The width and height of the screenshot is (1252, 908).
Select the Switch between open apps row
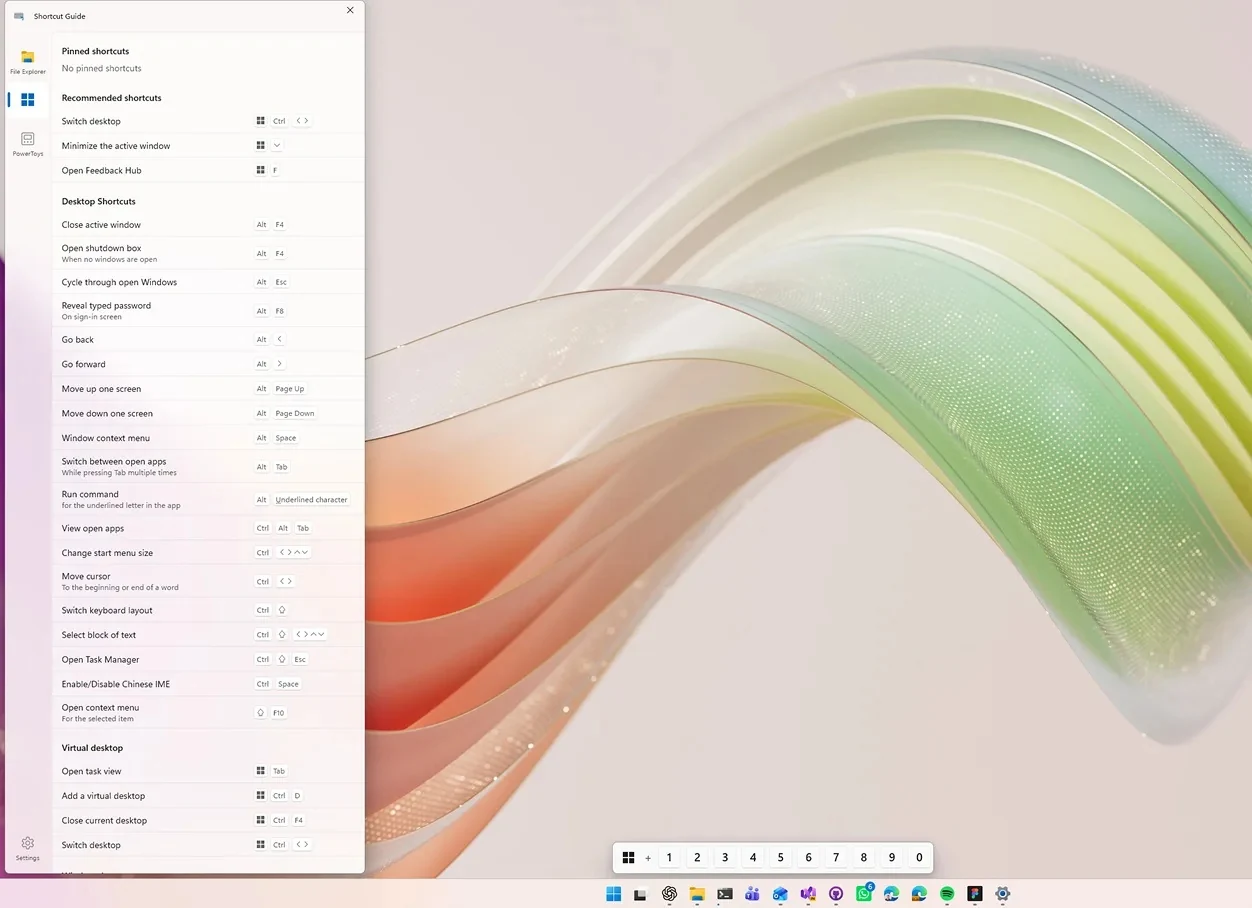[208, 467]
